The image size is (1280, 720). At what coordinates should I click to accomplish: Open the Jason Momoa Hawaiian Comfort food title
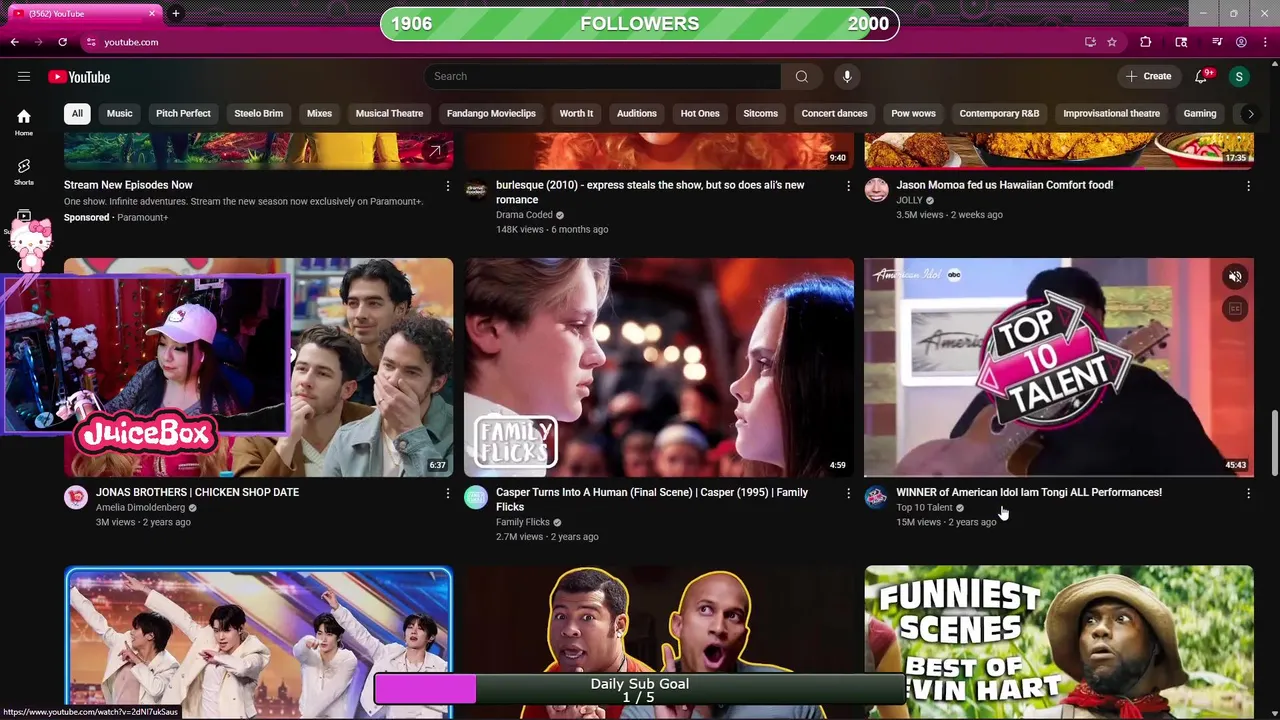coord(1004,185)
